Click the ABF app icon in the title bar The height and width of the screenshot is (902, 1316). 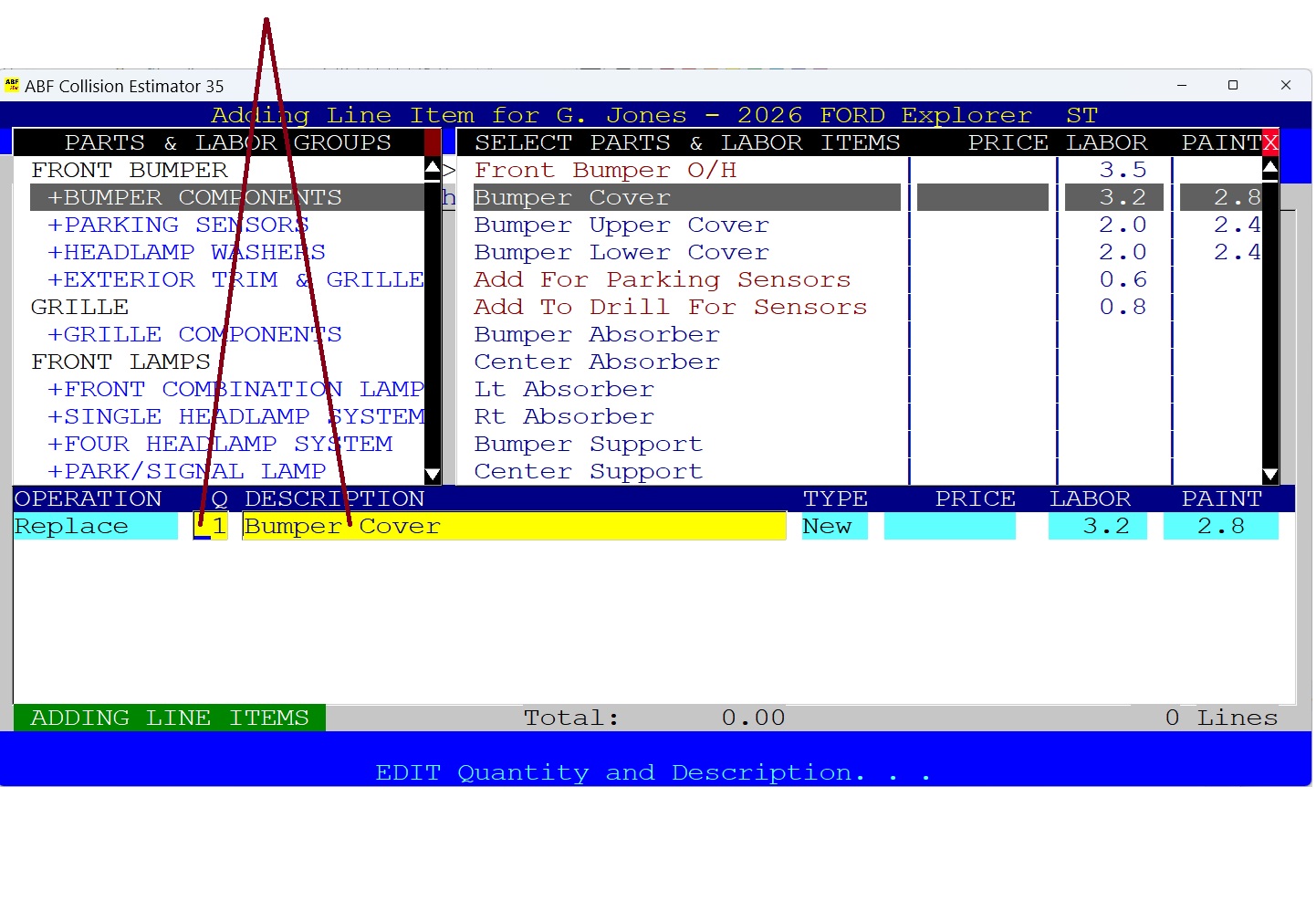pyautogui.click(x=13, y=85)
